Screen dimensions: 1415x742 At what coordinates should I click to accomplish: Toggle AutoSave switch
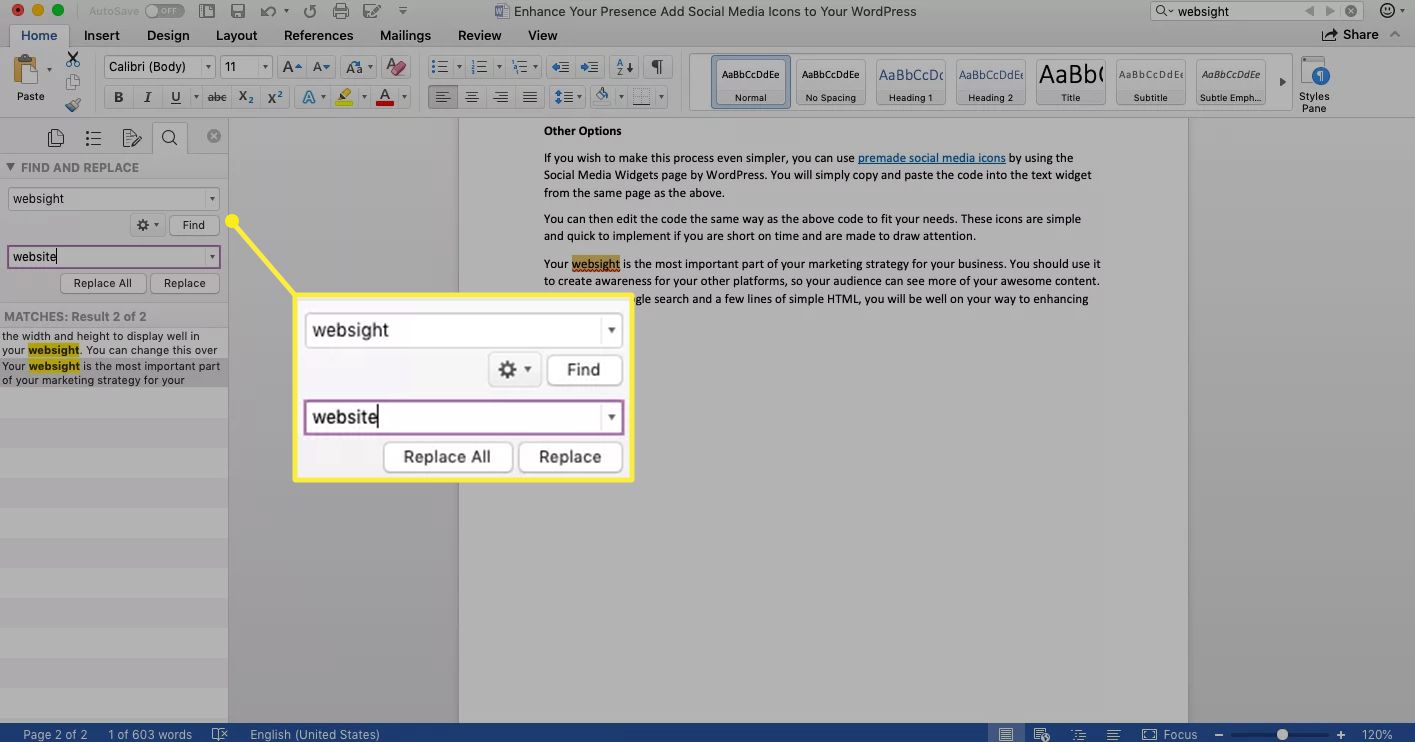pos(164,11)
